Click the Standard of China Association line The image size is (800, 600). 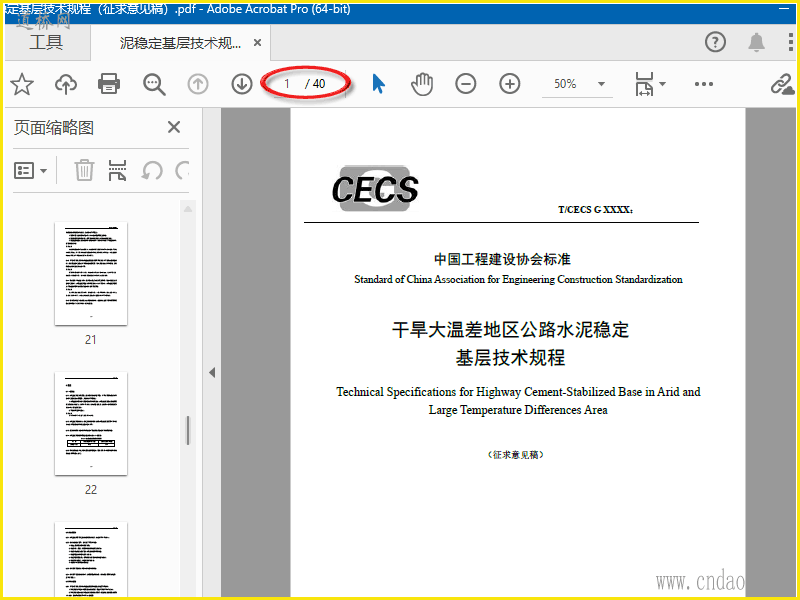[x=518, y=279]
